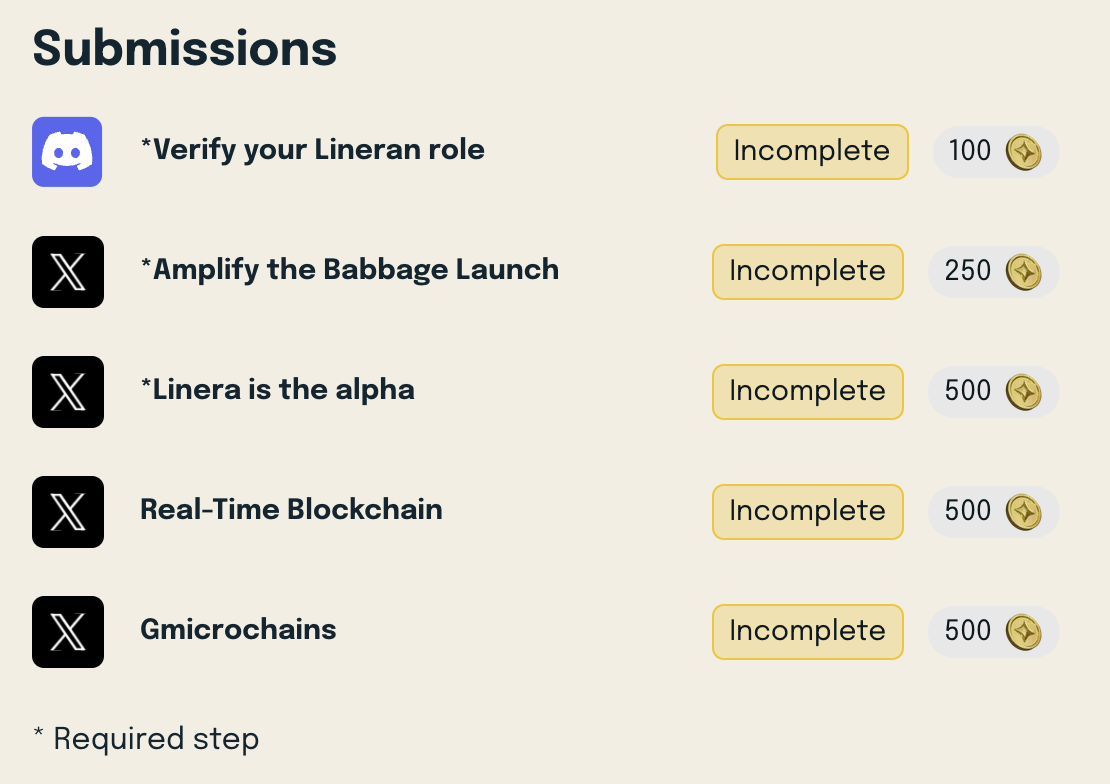Click the X icon beside Real-Time Blockchain

[68, 512]
